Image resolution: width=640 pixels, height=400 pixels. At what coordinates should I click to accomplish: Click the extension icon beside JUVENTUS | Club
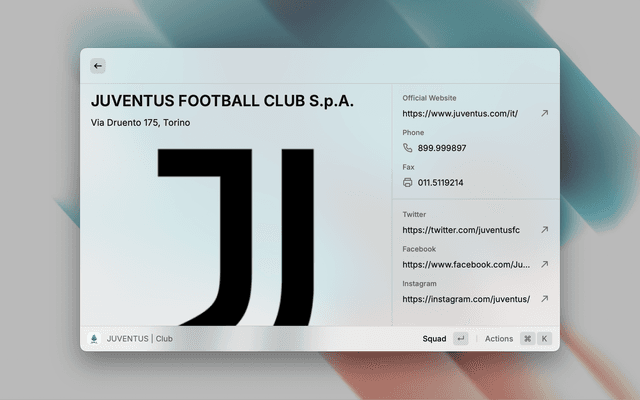pos(94,339)
